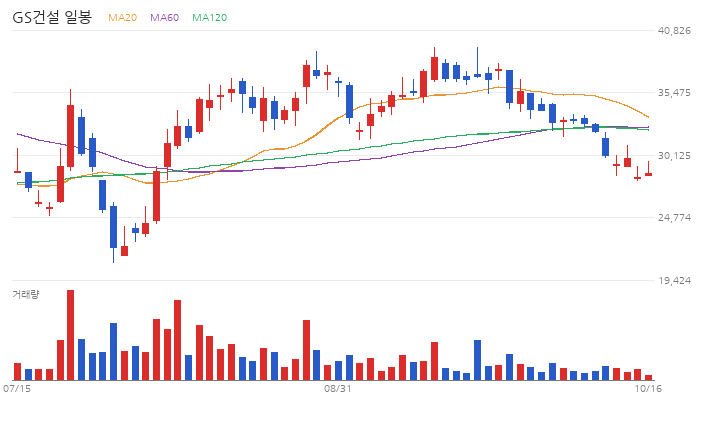Click the tallest blue volume bar in September
The image size is (720, 440).
pyautogui.click(x=478, y=360)
